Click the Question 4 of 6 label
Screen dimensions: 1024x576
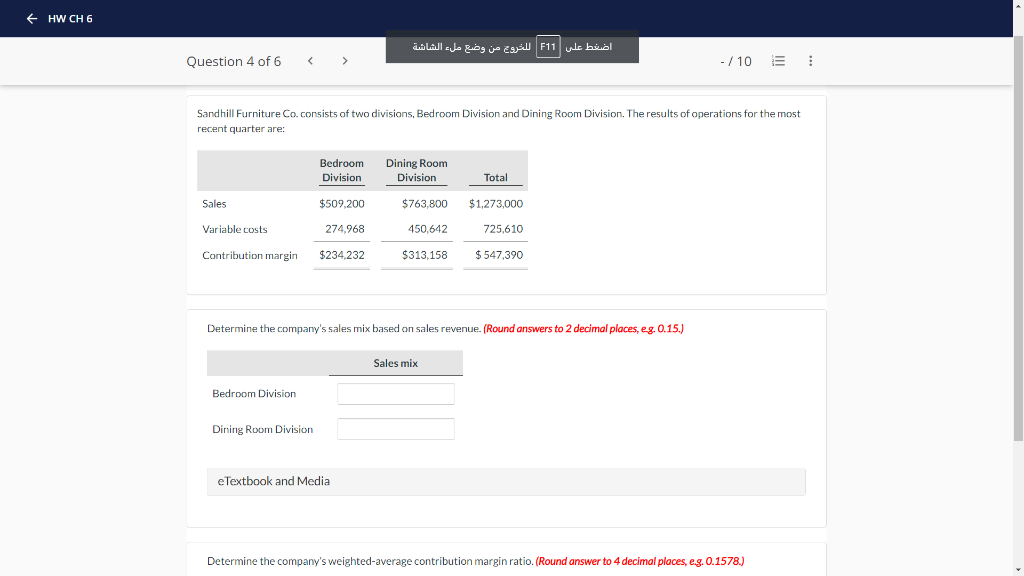point(234,61)
